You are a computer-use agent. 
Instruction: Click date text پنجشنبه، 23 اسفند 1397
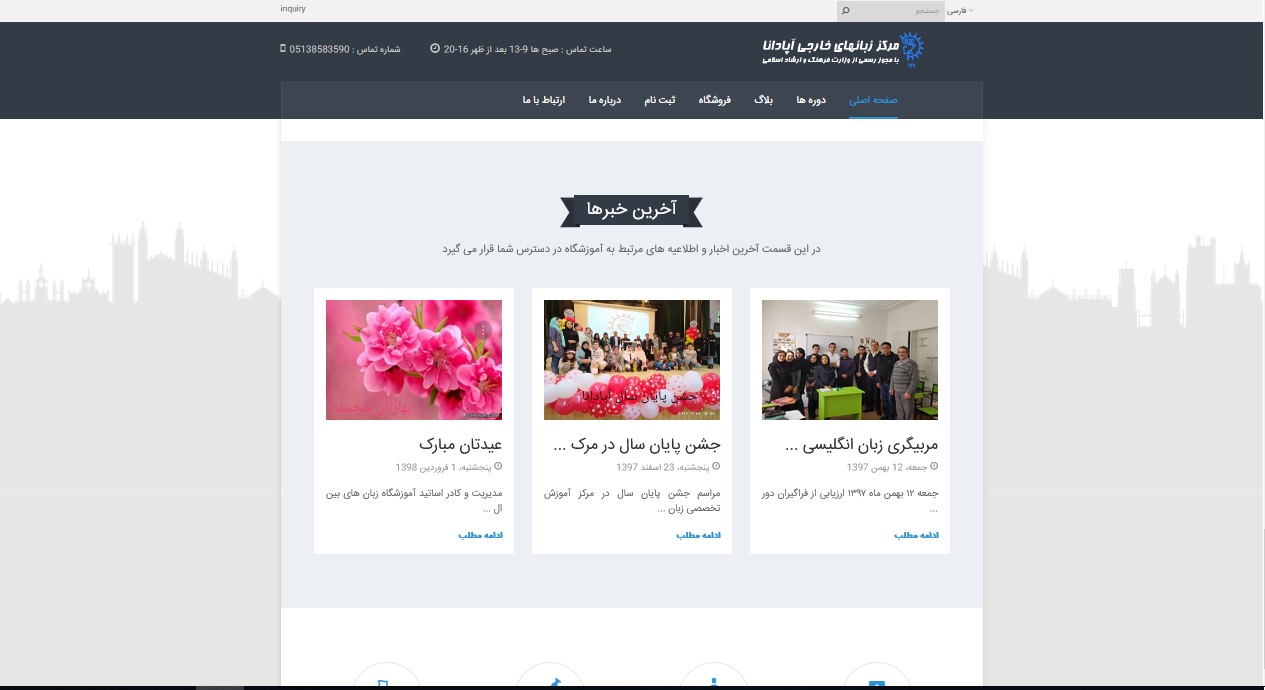tap(663, 467)
